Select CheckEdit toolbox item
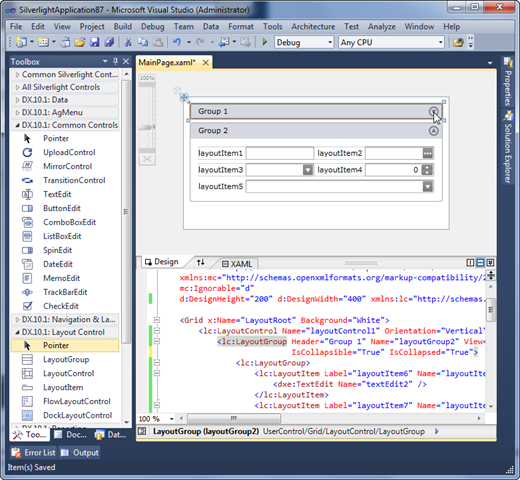520x480 pixels. click(x=61, y=306)
